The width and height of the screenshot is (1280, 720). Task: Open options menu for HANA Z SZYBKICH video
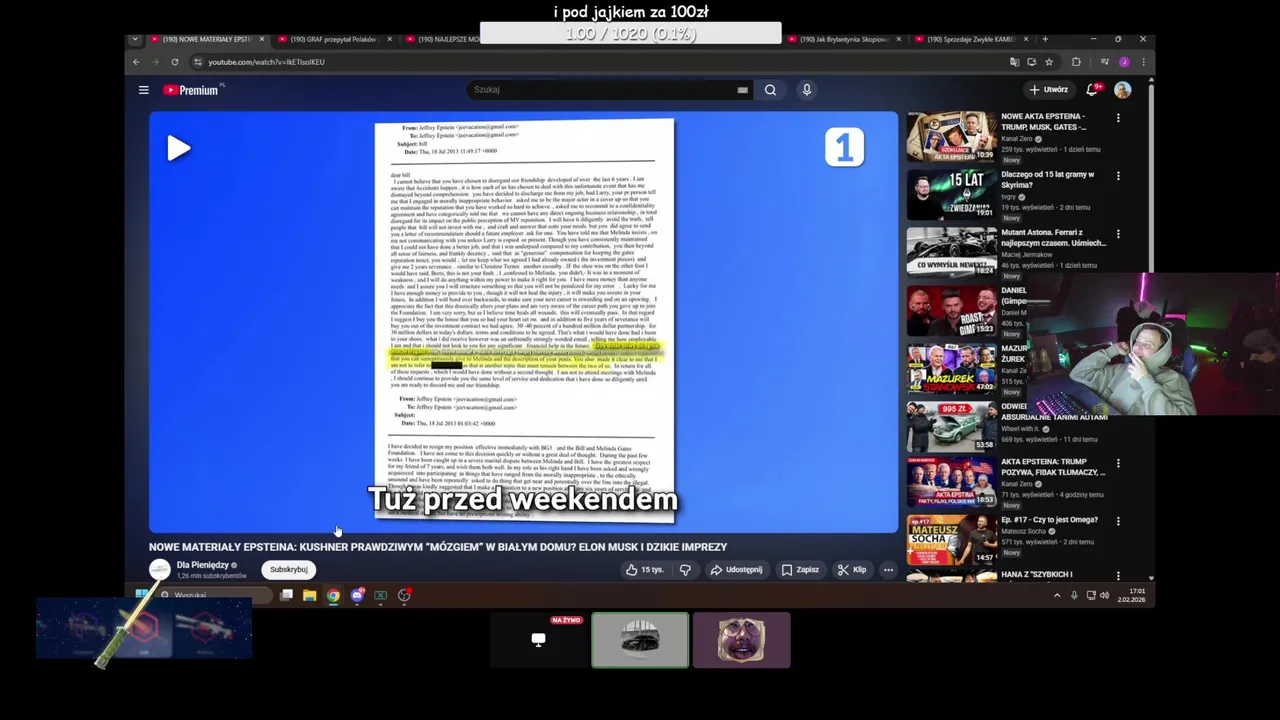[x=1118, y=577]
